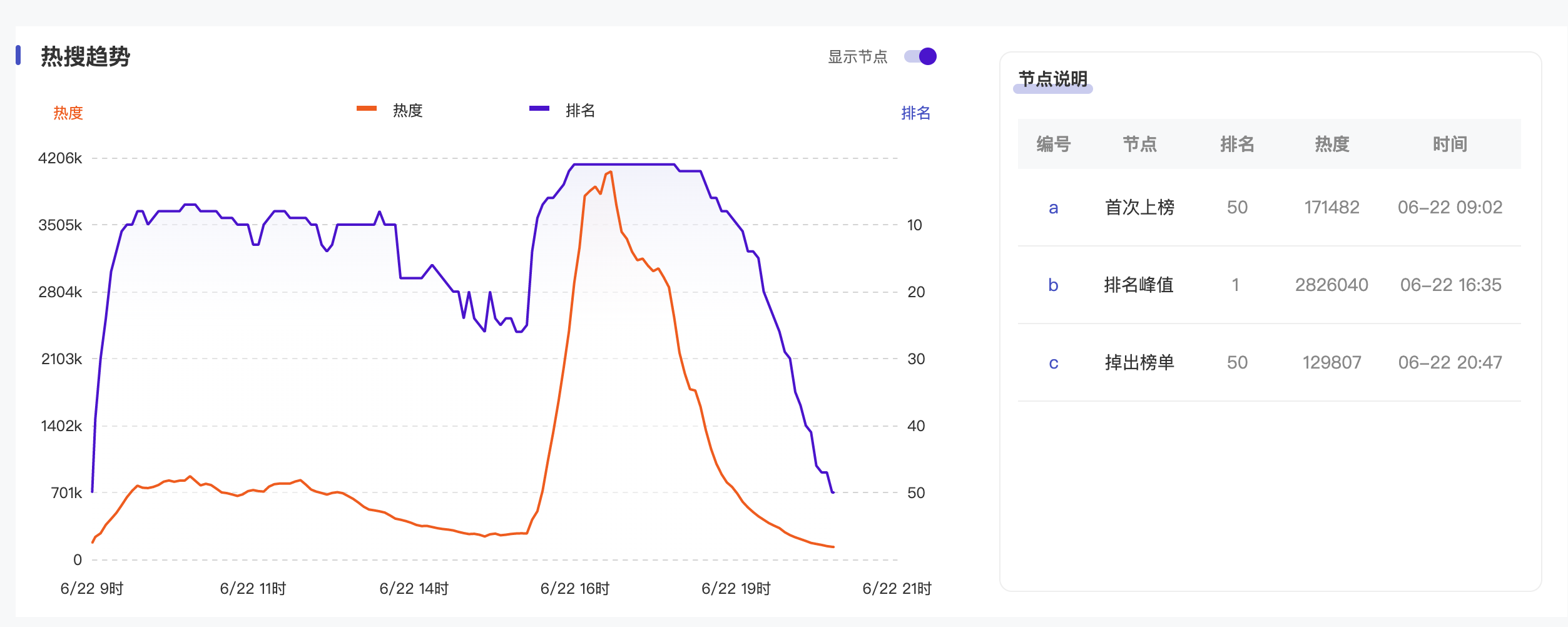Screen dimensions: 1568x627
Task: Click the purple rank line's end point
Action: tap(833, 492)
